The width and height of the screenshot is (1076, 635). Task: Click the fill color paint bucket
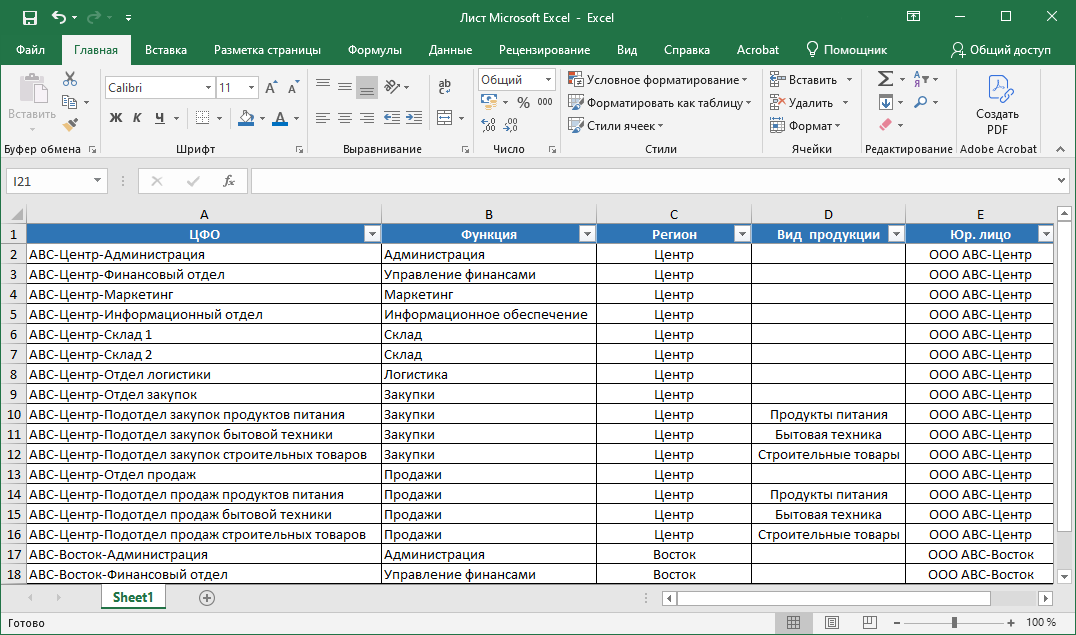point(246,118)
